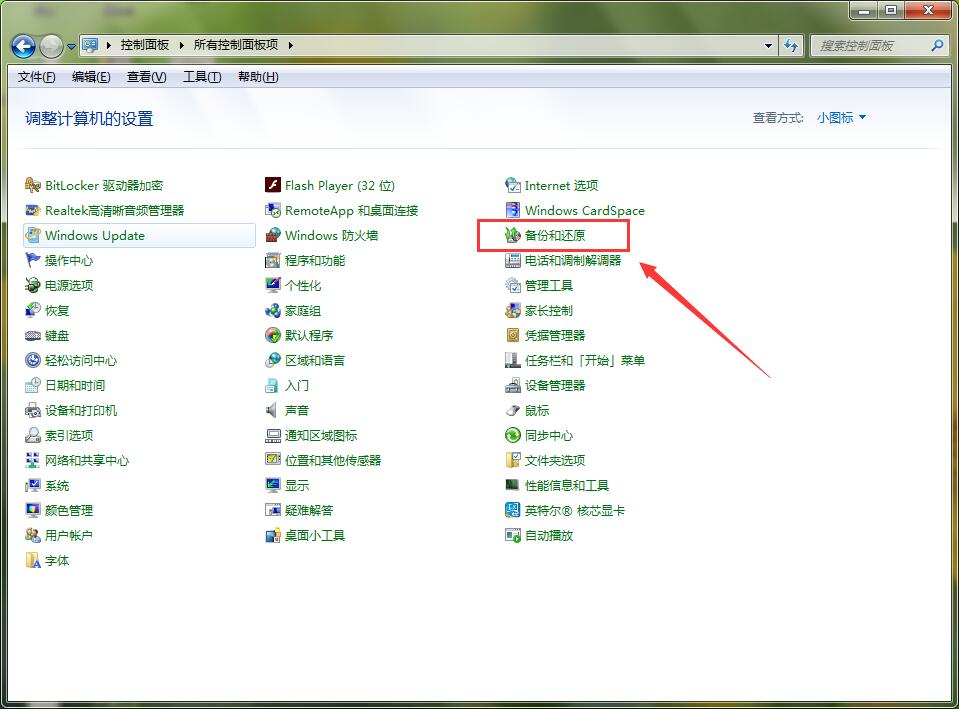
Task: Open the 字体 fonts link
Action: tap(57, 560)
